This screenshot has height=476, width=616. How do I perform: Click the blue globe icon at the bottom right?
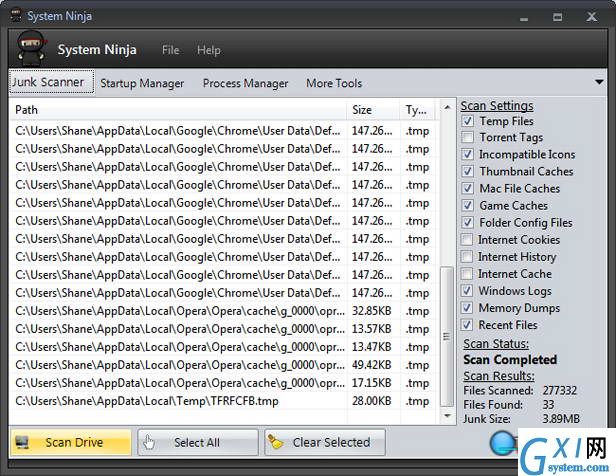[x=503, y=443]
